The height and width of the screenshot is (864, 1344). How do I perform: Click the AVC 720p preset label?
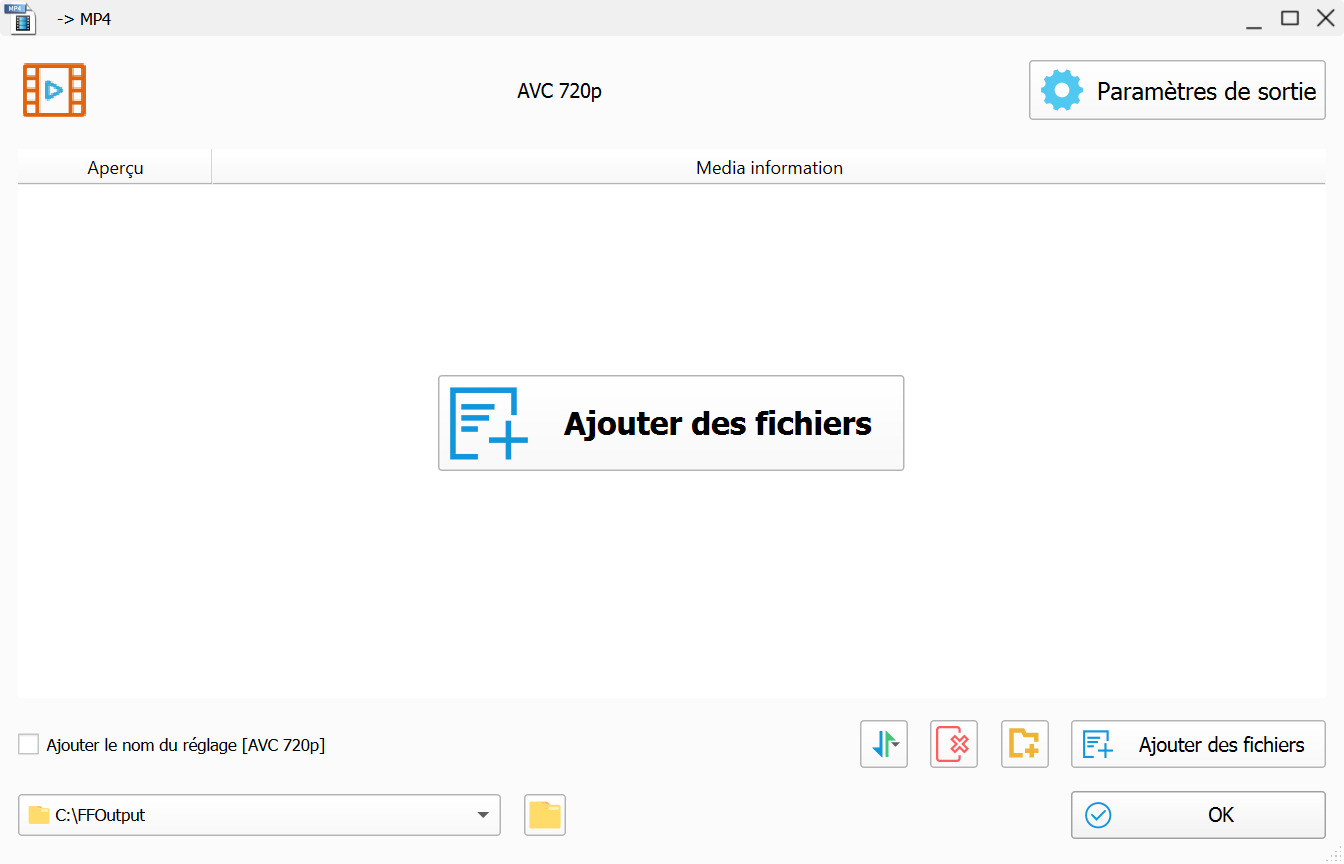[x=559, y=91]
